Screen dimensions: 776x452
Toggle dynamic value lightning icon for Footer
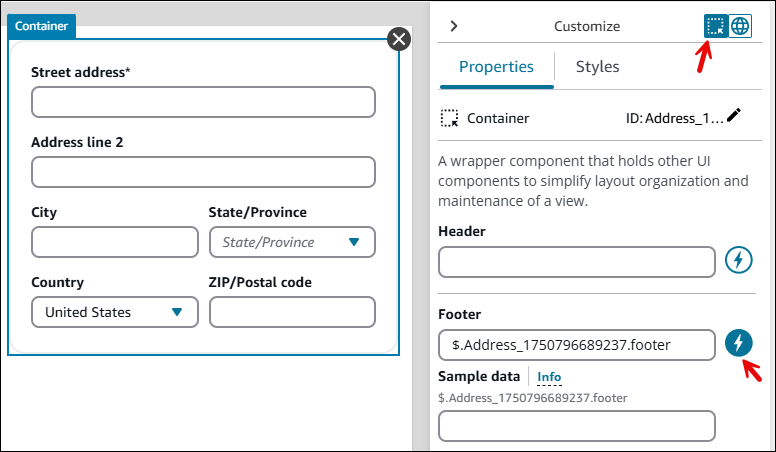738,344
